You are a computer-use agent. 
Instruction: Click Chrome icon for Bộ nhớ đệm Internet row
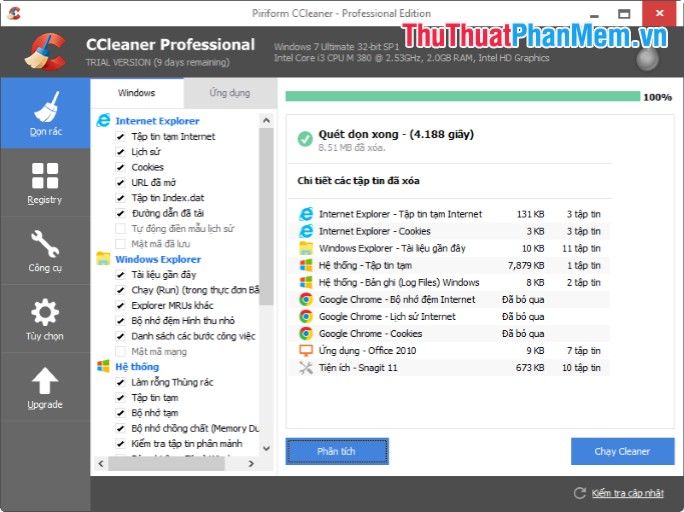click(x=306, y=299)
